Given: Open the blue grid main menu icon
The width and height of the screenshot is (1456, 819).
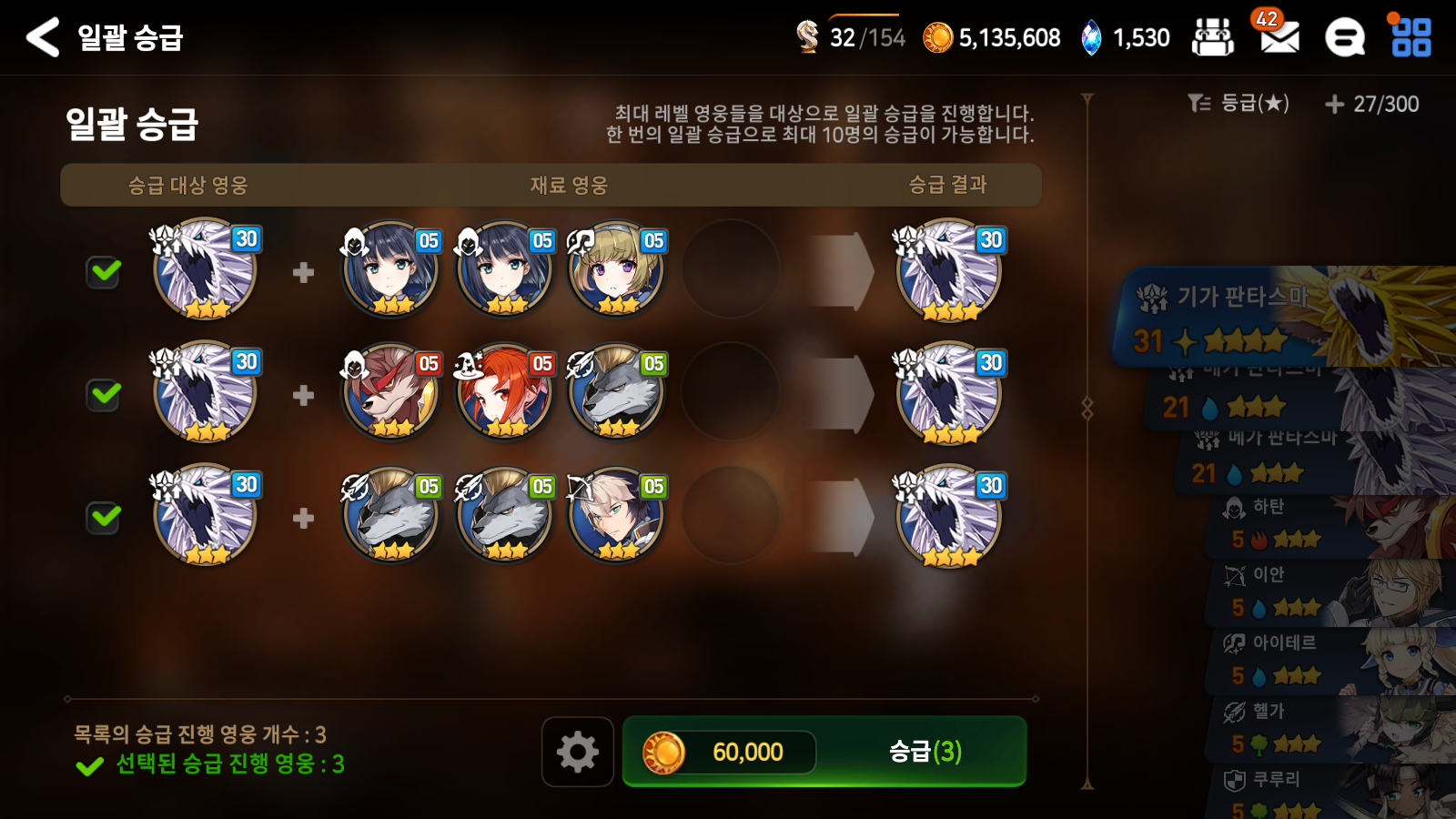Looking at the screenshot, I should [1410, 36].
